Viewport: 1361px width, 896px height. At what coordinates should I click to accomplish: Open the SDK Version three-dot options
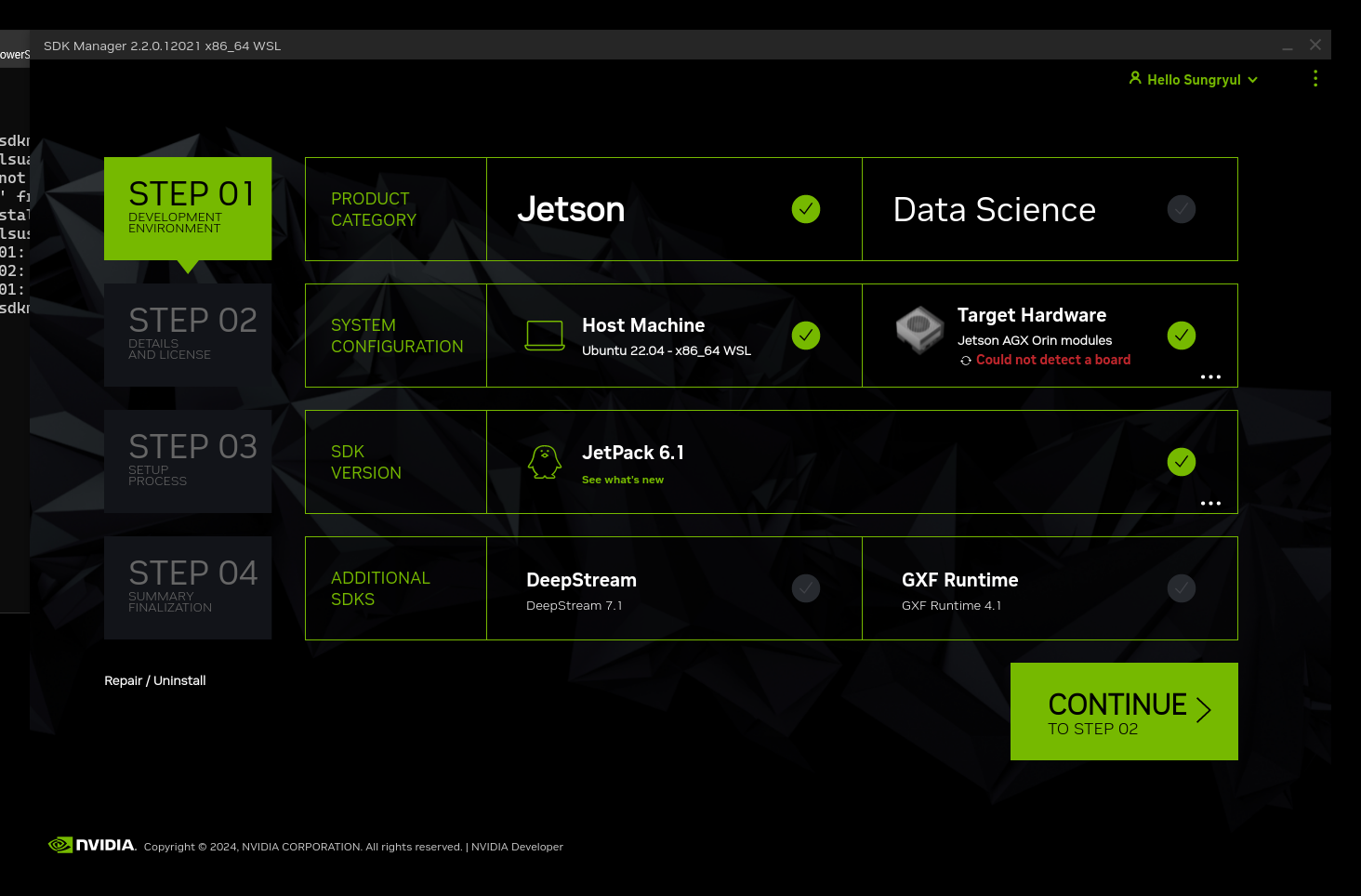coord(1210,503)
